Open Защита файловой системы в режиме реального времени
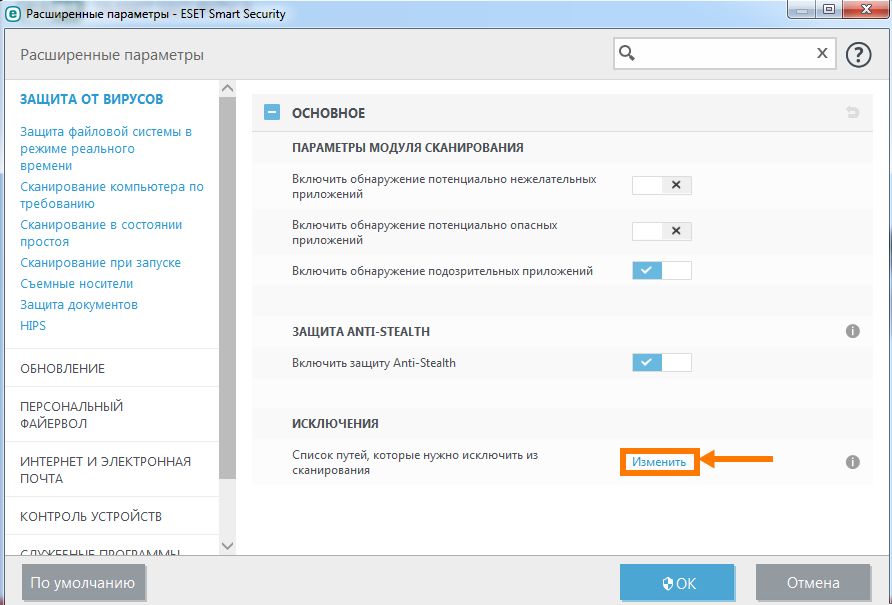 106,149
